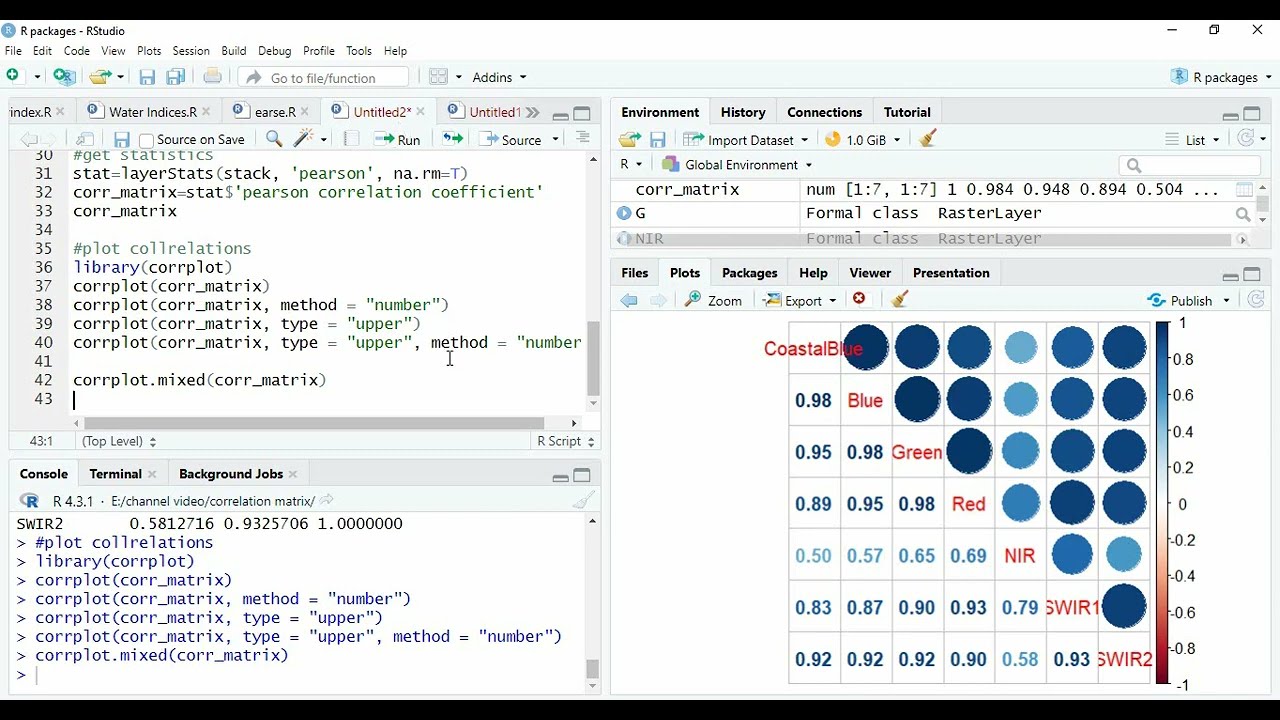The height and width of the screenshot is (720, 1280).
Task: Switch to the Packages tab
Action: (x=749, y=273)
